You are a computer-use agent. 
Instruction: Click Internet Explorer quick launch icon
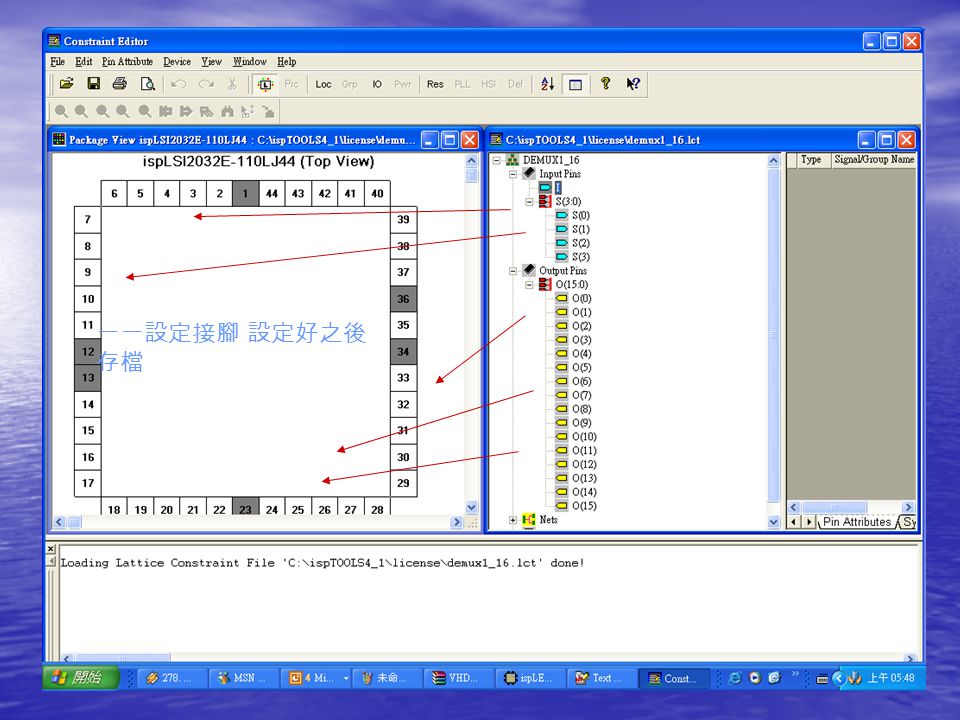[x=735, y=678]
